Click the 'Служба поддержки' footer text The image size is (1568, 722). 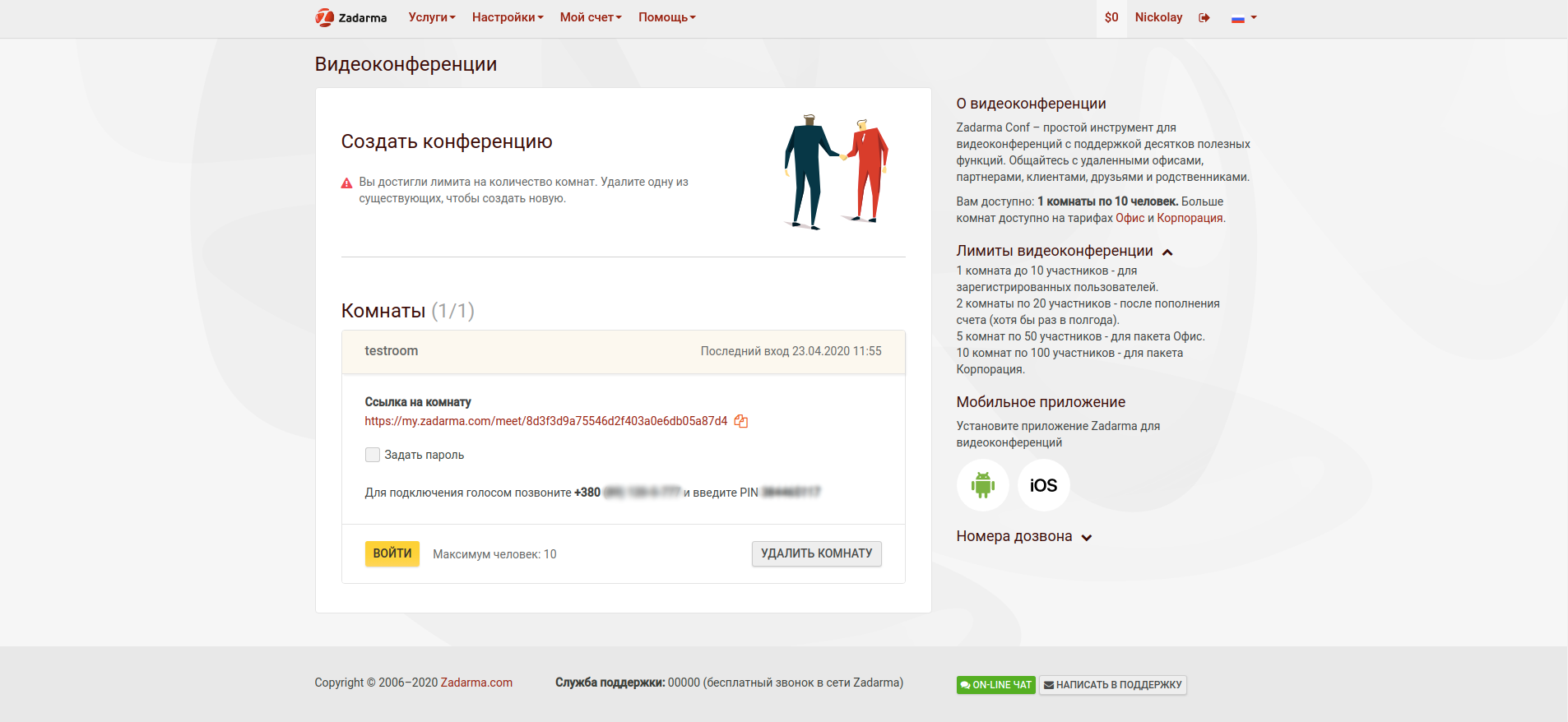tap(610, 683)
